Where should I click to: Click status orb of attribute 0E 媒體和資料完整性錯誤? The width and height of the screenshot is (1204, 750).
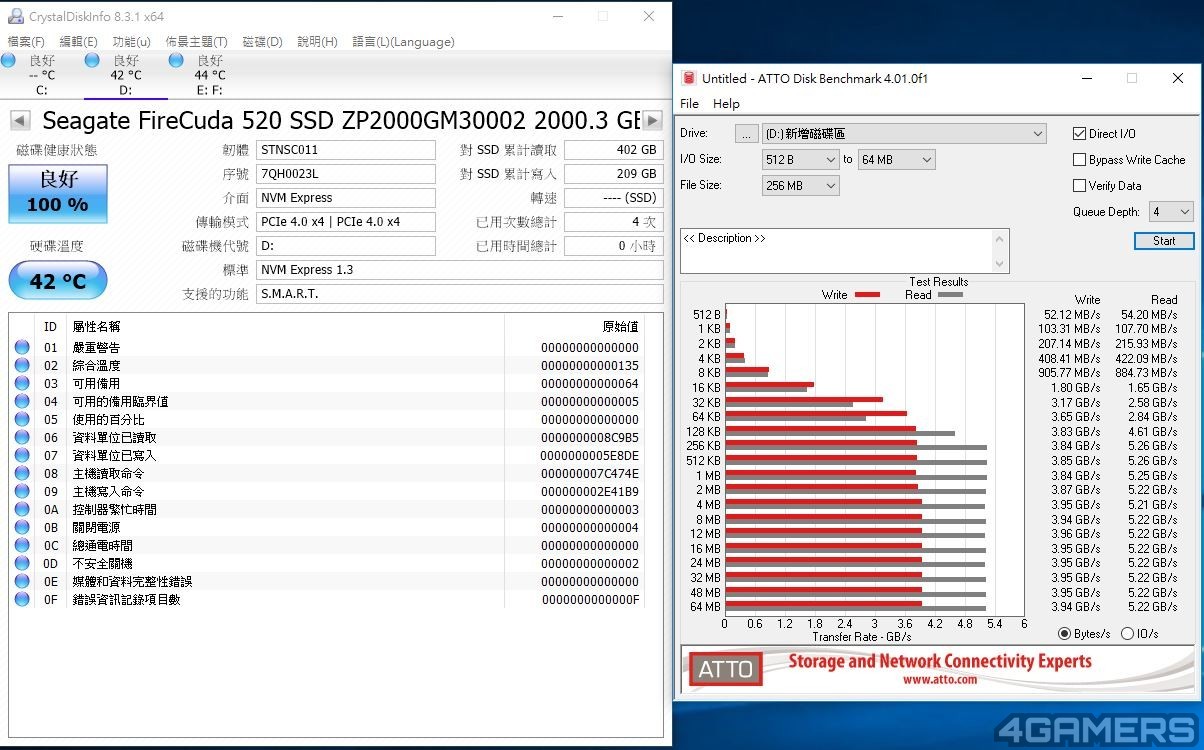click(22, 581)
